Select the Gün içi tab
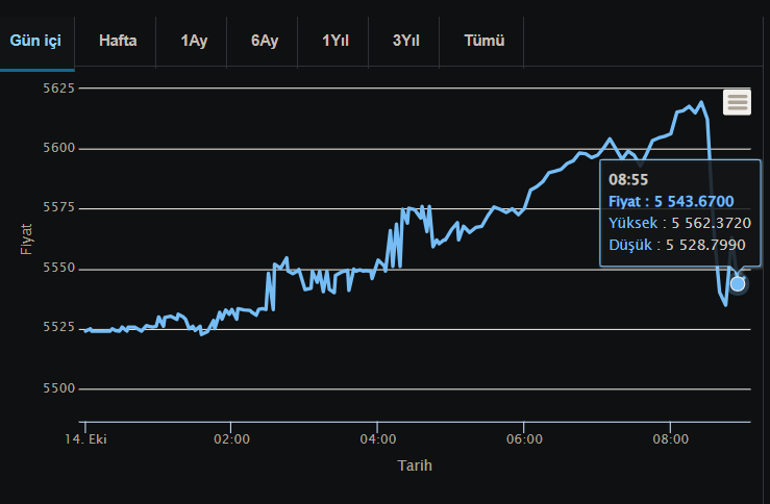The image size is (770, 504). (x=37, y=41)
